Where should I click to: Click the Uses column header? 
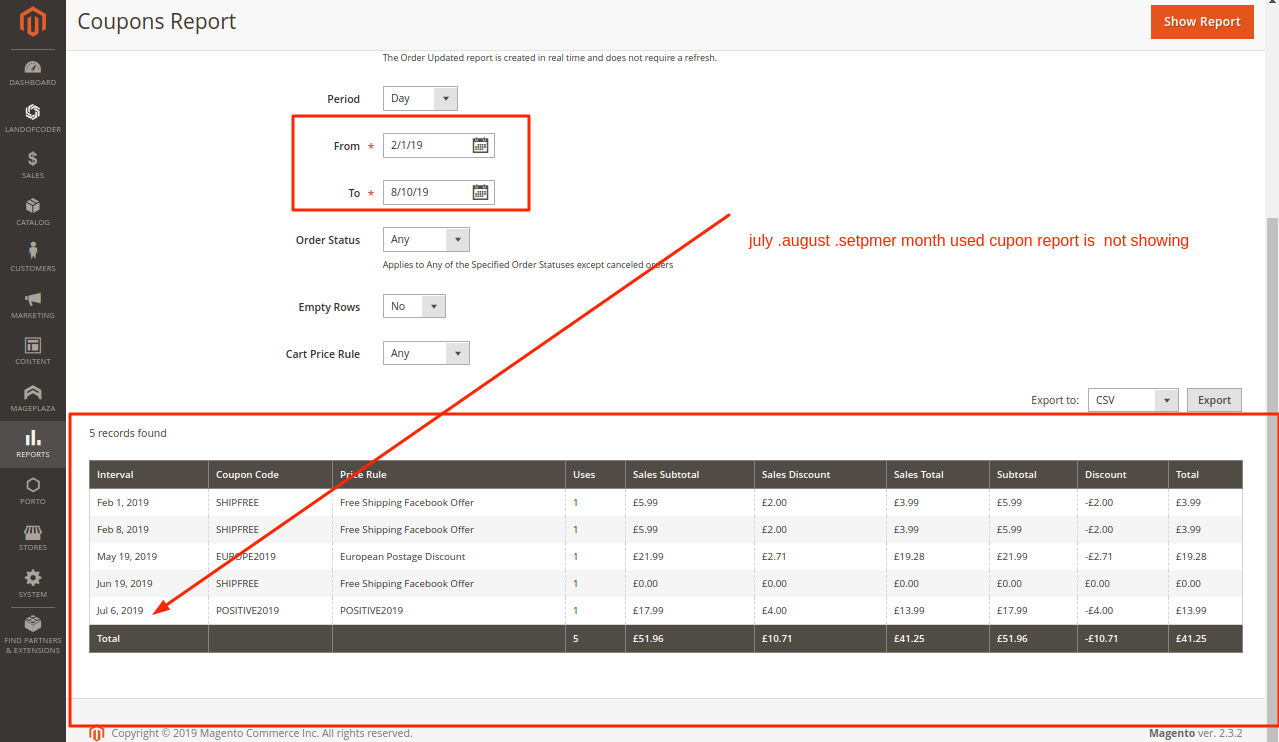click(x=595, y=474)
